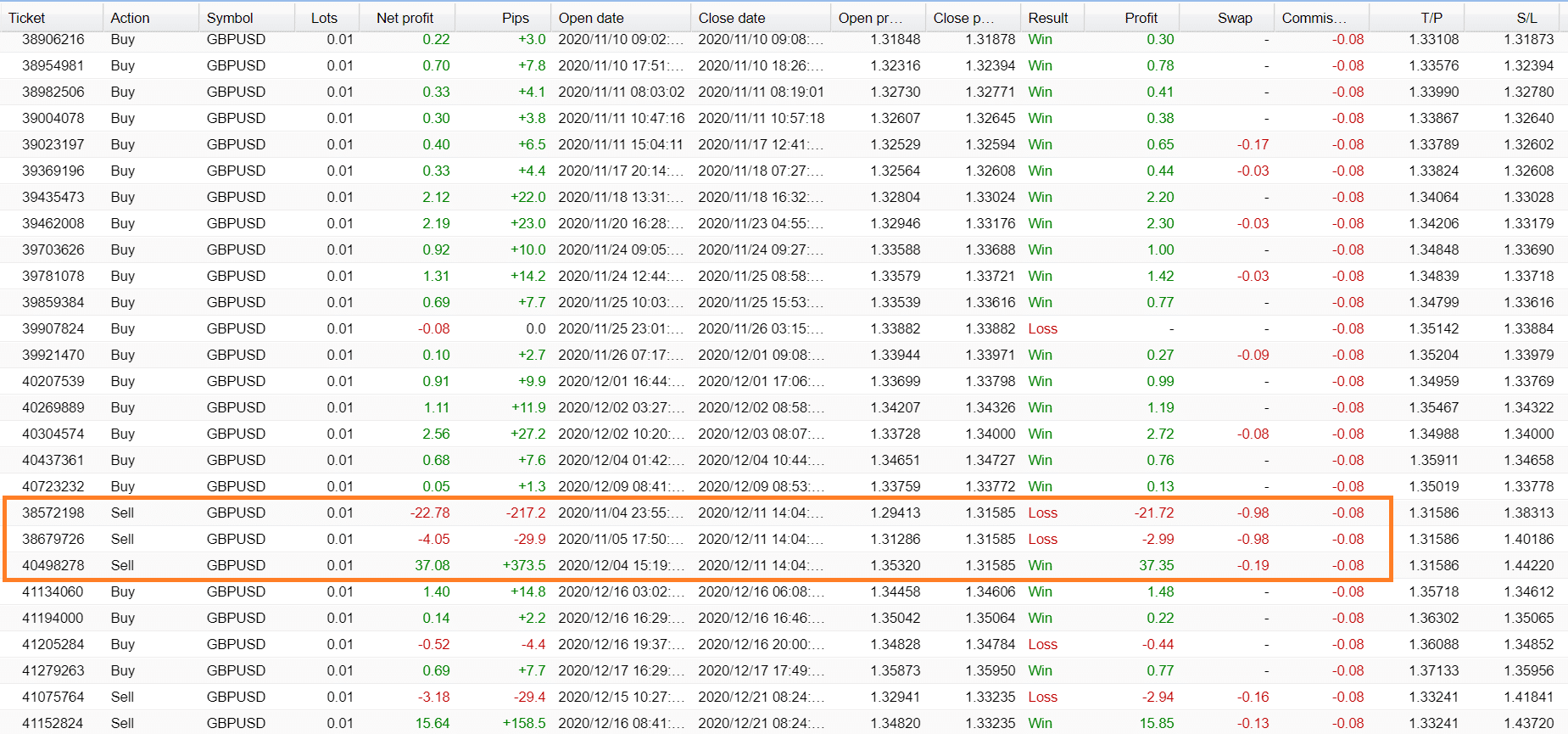Image resolution: width=1568 pixels, height=734 pixels.
Task: Select ticket 40269889 cell
Action: click(53, 407)
